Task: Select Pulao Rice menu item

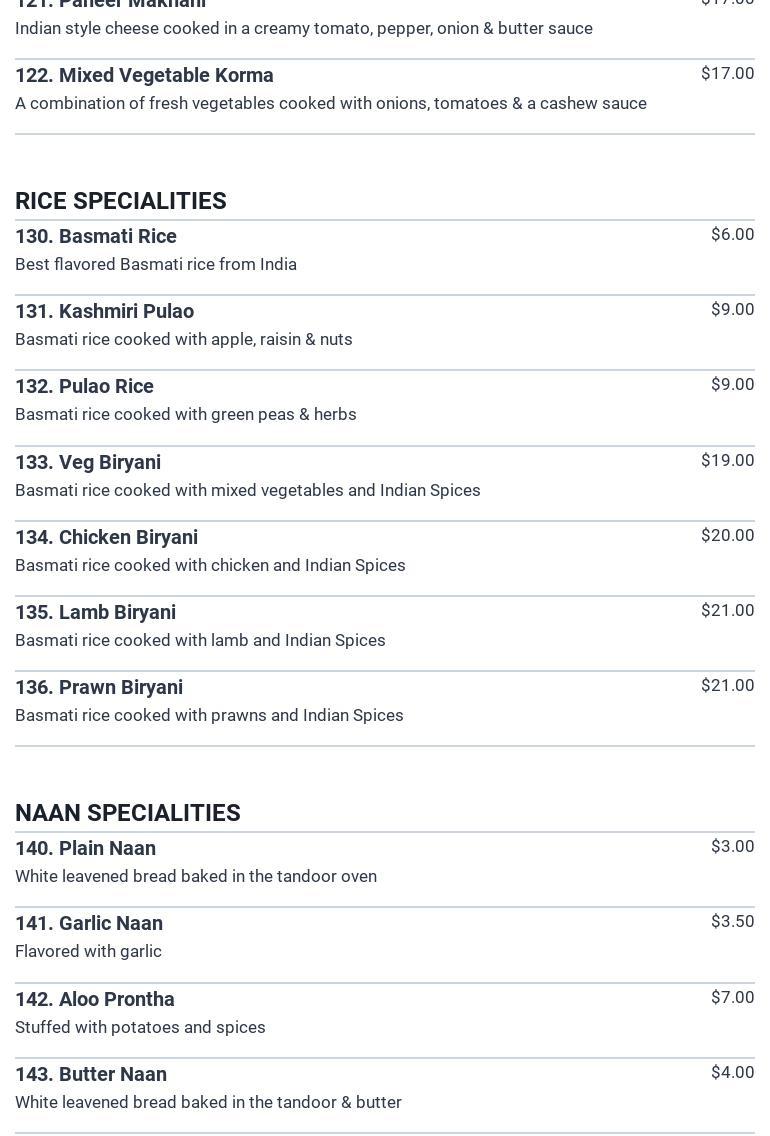Action: coord(84,386)
